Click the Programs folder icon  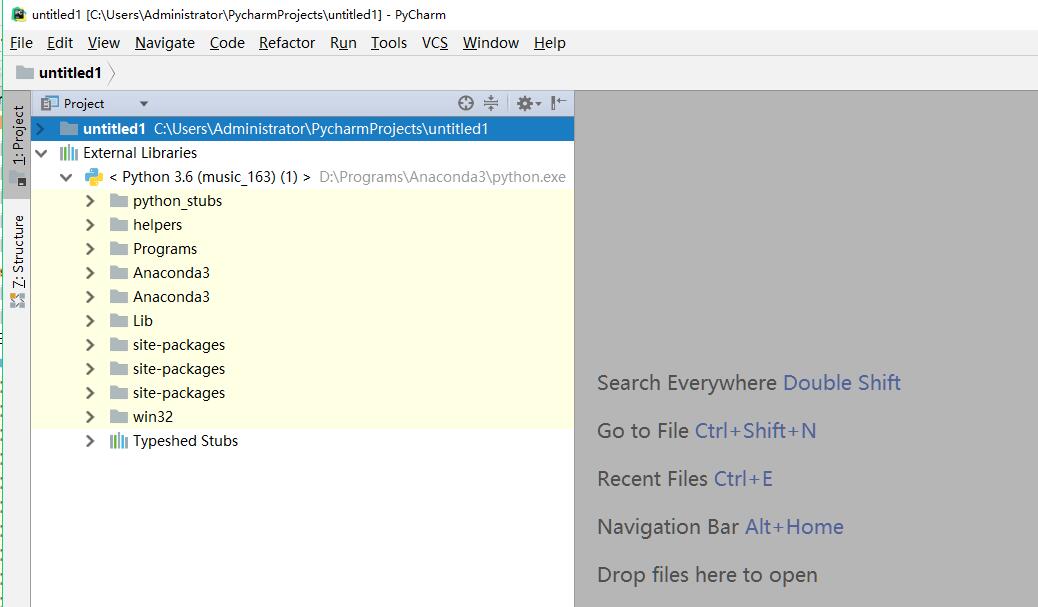[118, 248]
